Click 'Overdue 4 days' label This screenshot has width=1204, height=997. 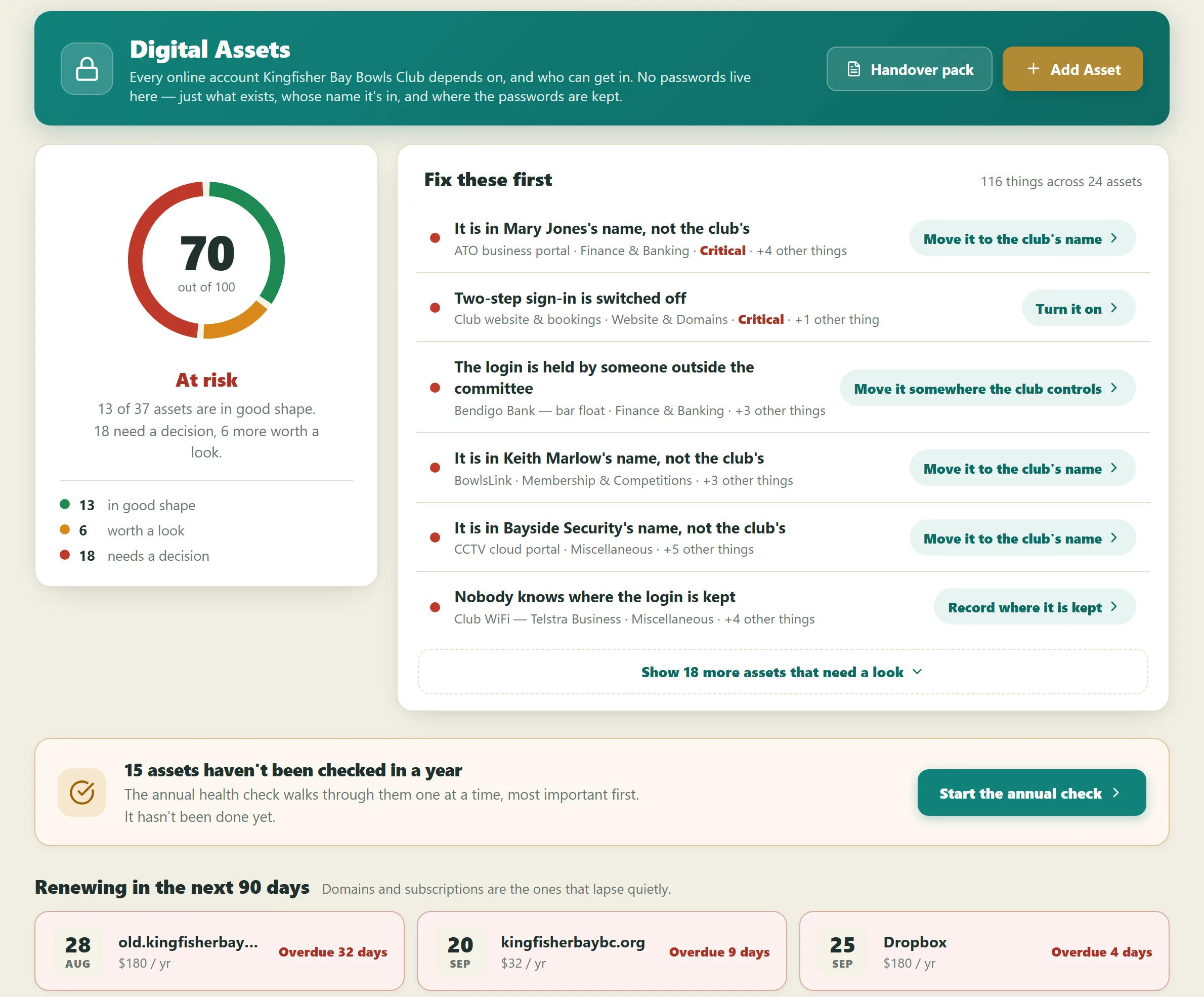point(1101,951)
